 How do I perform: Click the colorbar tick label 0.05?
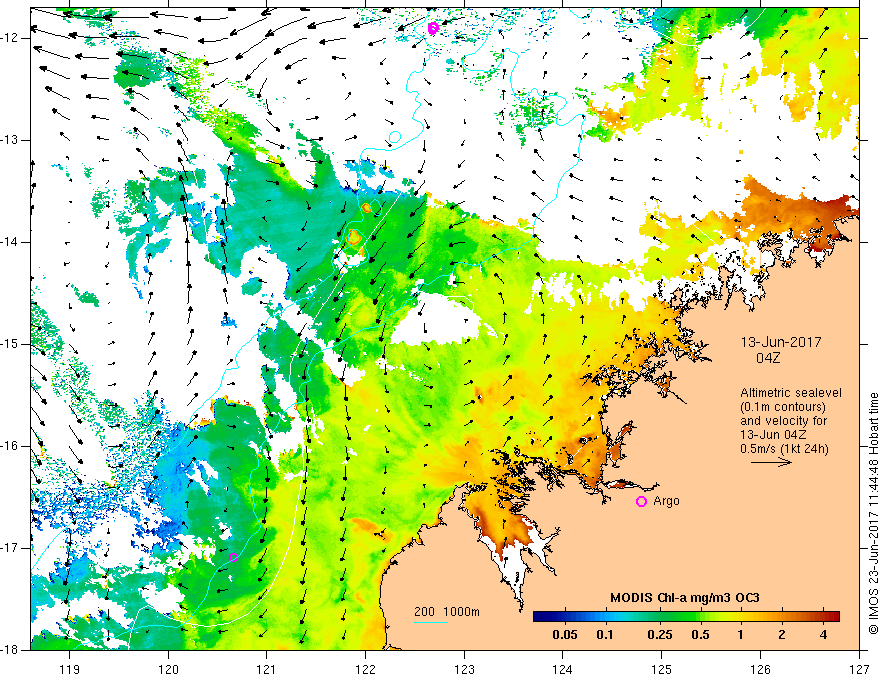pyautogui.click(x=565, y=635)
